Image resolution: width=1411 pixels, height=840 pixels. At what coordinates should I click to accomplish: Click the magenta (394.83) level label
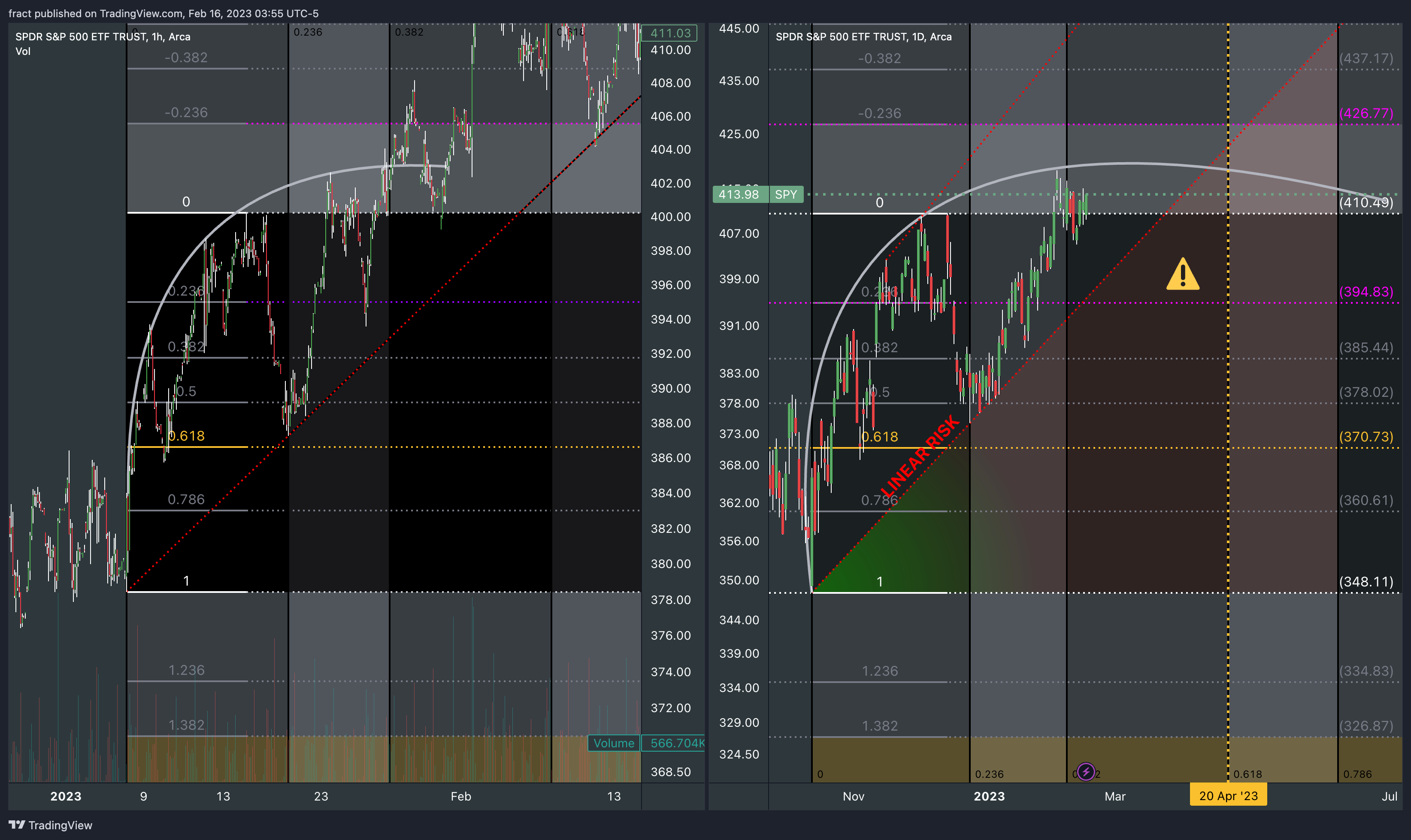click(1366, 291)
